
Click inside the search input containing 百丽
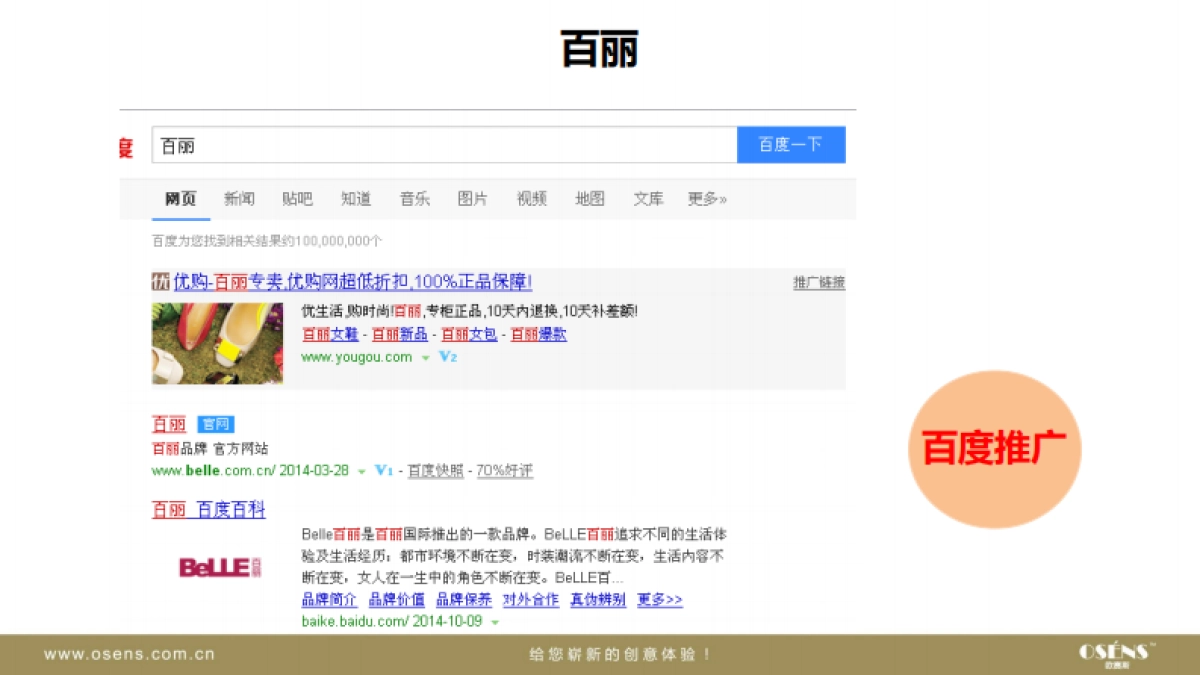(400, 144)
